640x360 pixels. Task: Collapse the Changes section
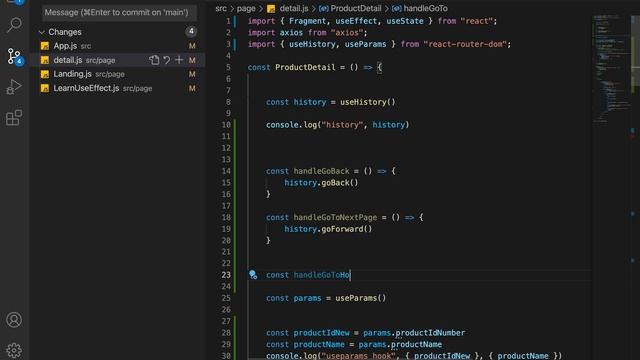tap(42, 32)
